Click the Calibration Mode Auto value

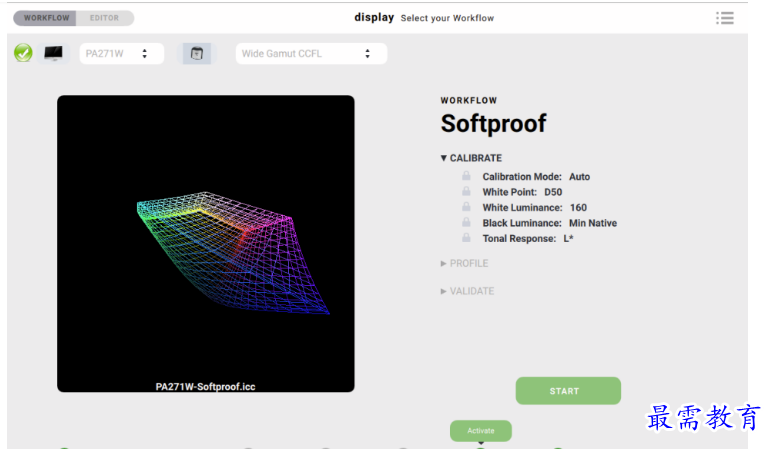coord(580,177)
